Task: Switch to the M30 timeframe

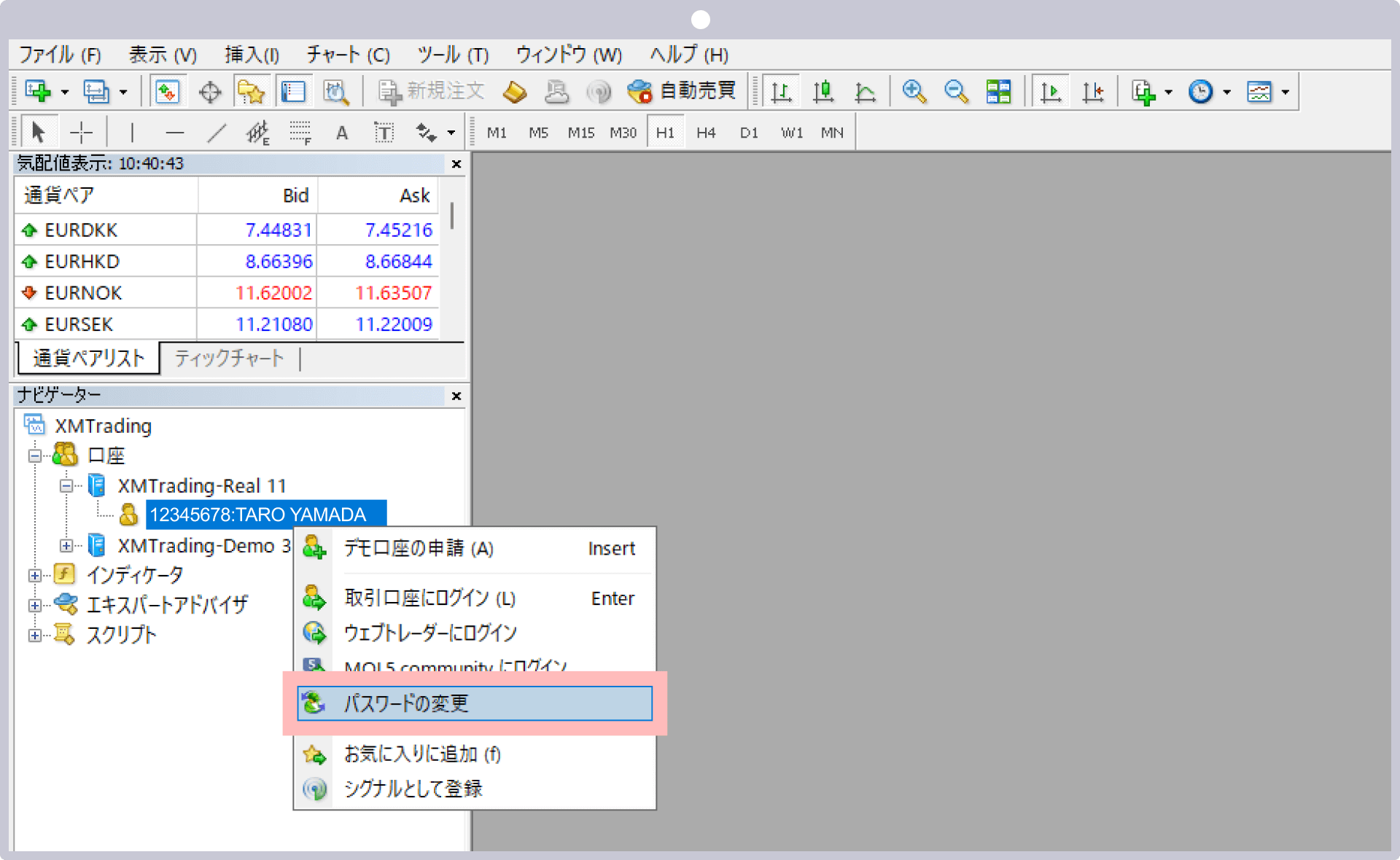Action: pos(623,133)
